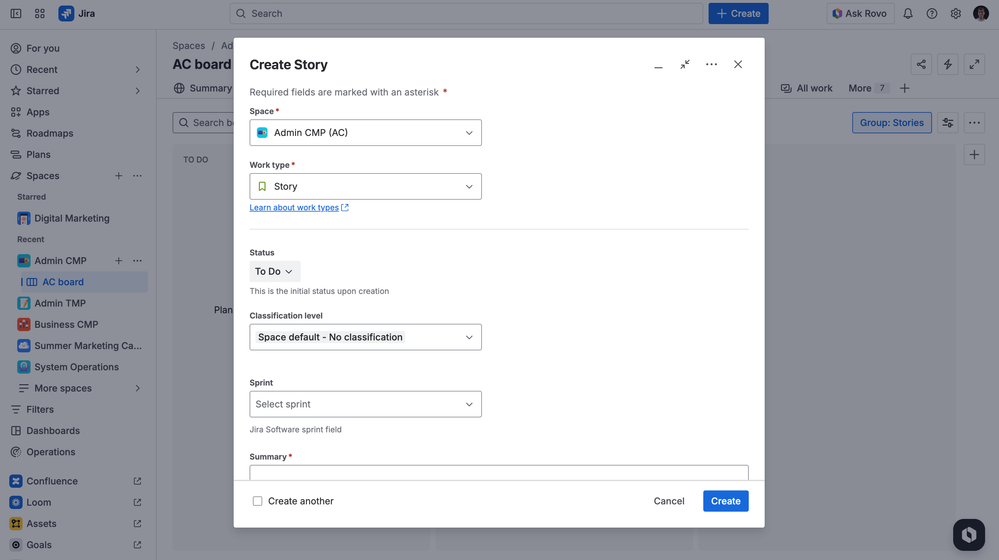Screen dimensions: 999x560
Task: Add a column with plus icon
Action: (x=975, y=154)
